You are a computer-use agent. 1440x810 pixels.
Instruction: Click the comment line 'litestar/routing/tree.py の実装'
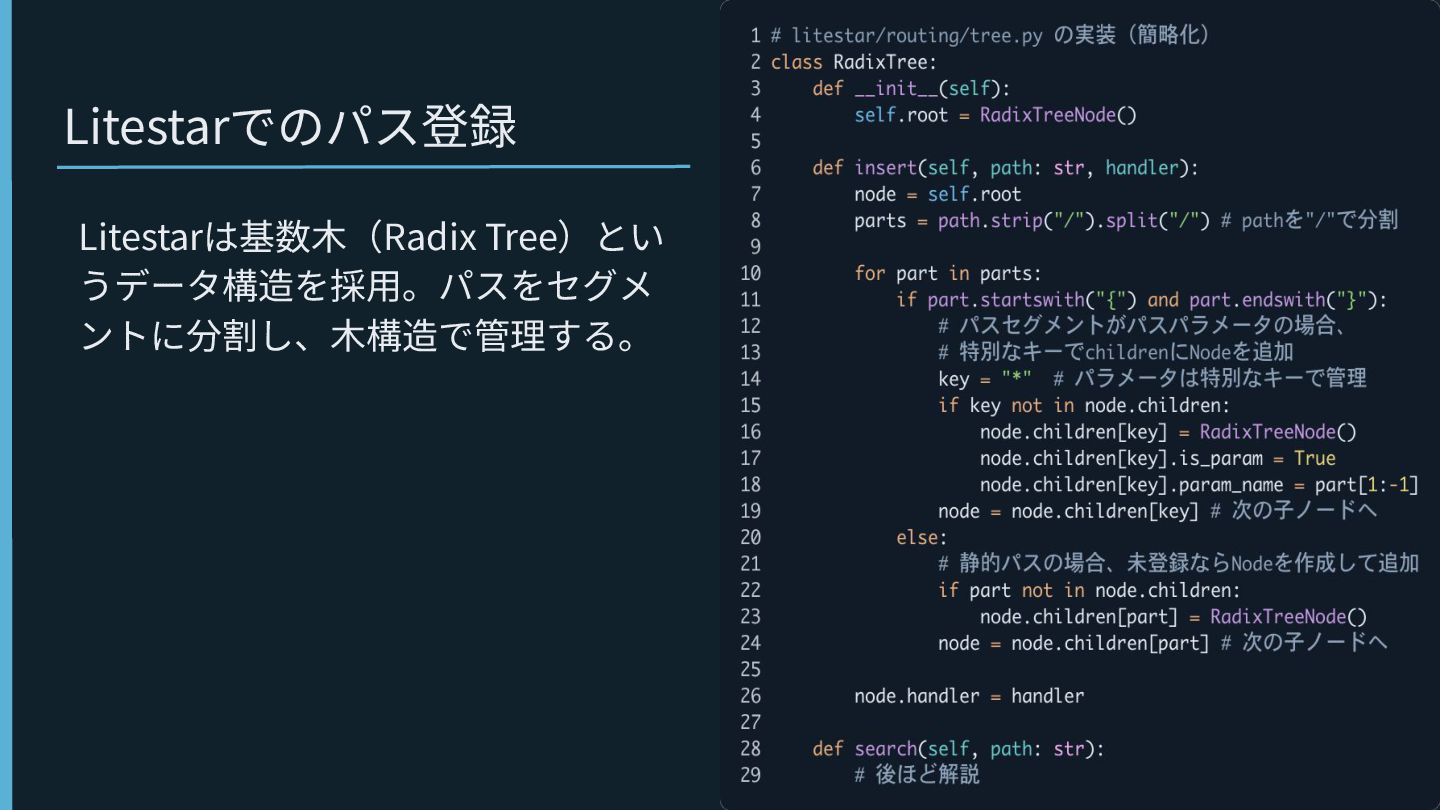click(991, 36)
